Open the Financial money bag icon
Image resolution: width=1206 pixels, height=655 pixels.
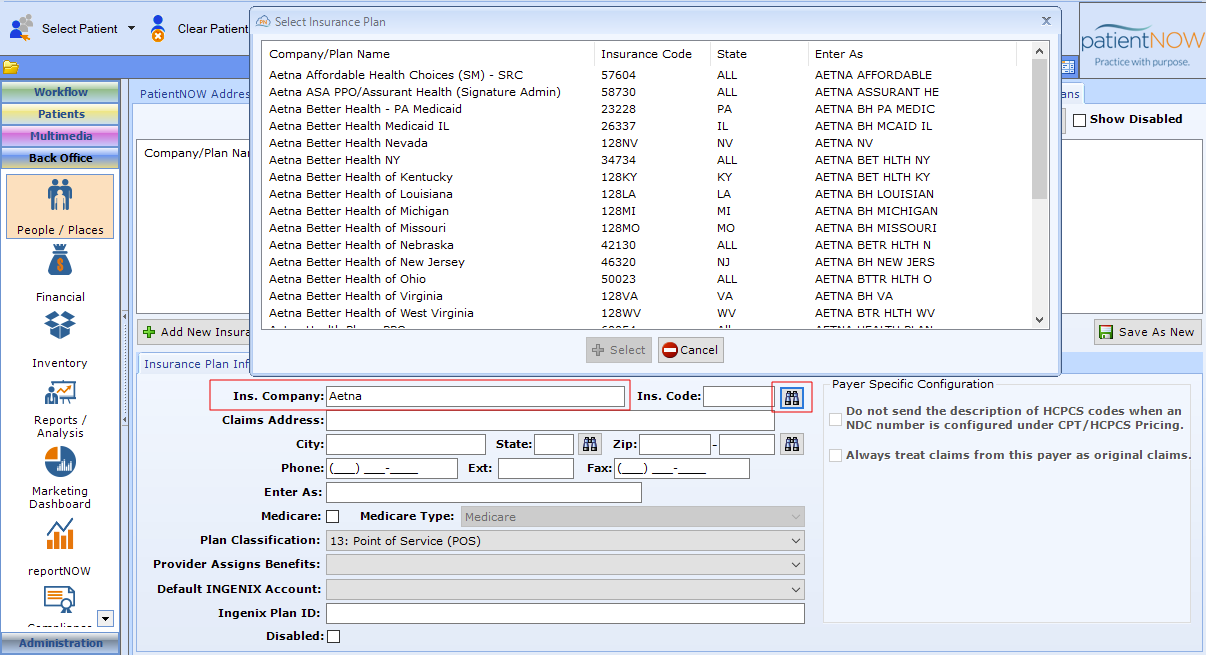(x=60, y=264)
